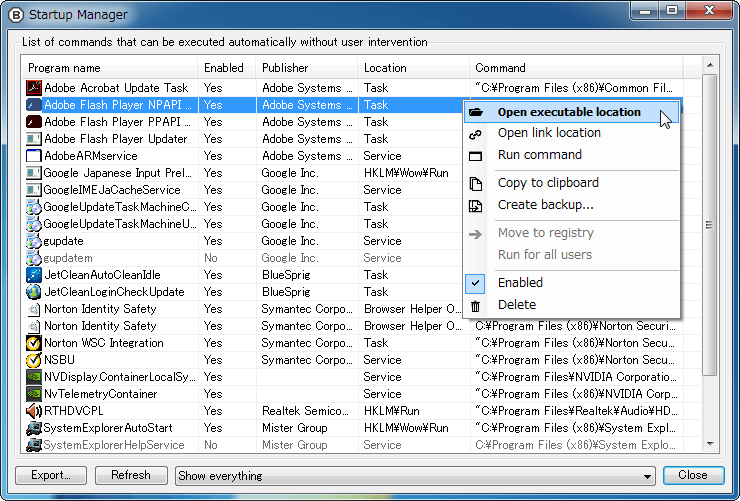This screenshot has height=501, width=740.
Task: Click the Startup Manager app icon in title bar
Action: point(16,15)
